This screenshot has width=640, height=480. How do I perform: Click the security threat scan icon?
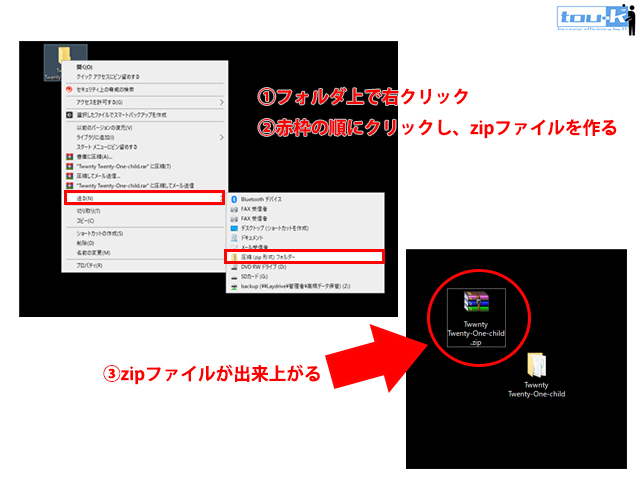click(69, 89)
